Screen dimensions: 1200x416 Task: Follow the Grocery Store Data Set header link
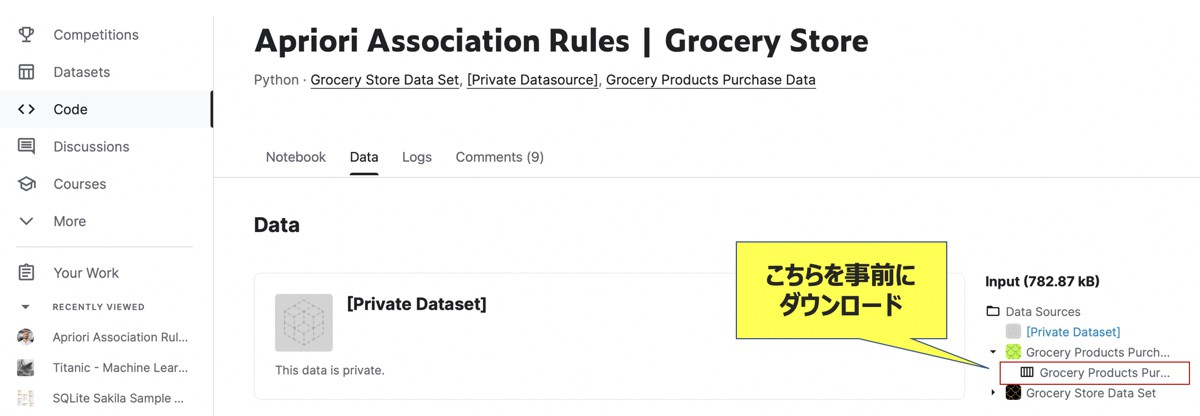pos(385,80)
